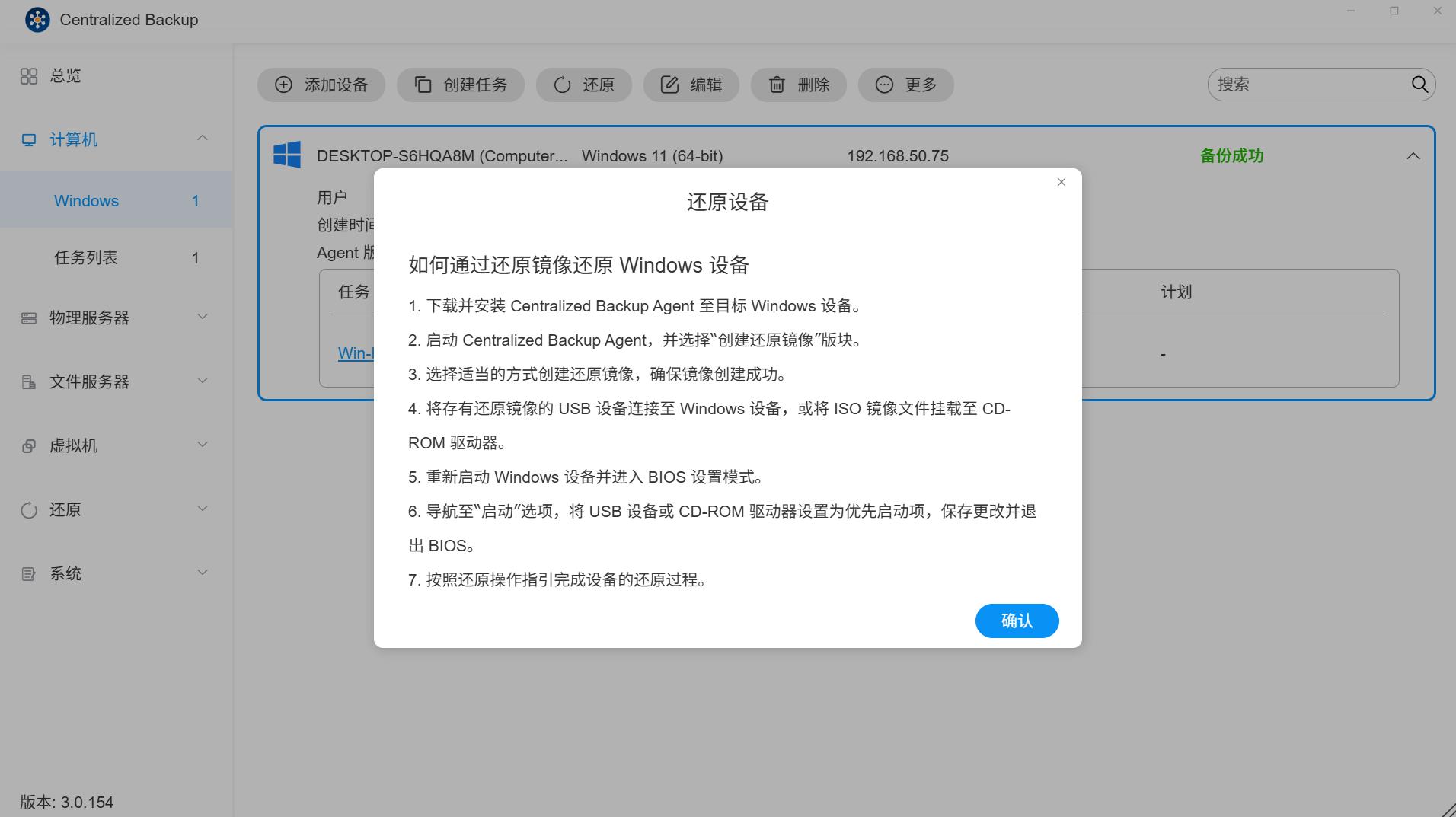Click the 计划 column header
The width and height of the screenshot is (1456, 817).
pyautogui.click(x=1177, y=292)
